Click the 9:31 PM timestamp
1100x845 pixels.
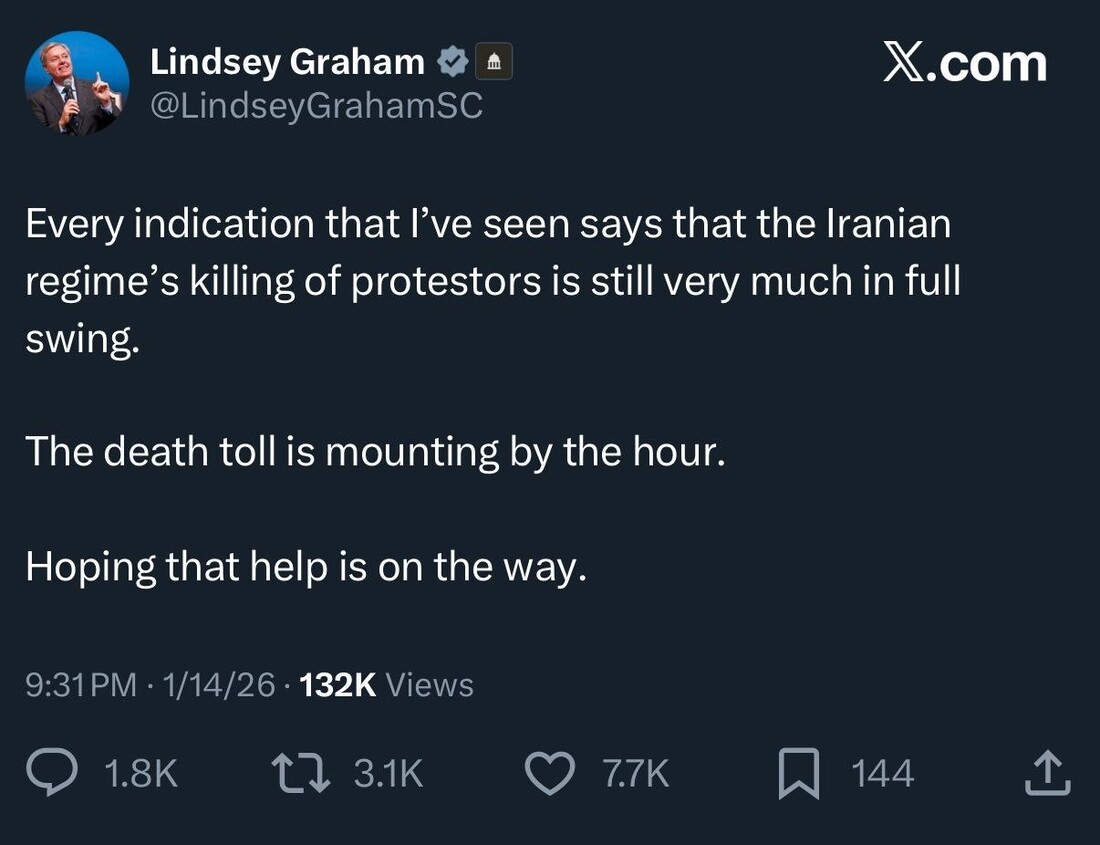pyautogui.click(x=80, y=685)
